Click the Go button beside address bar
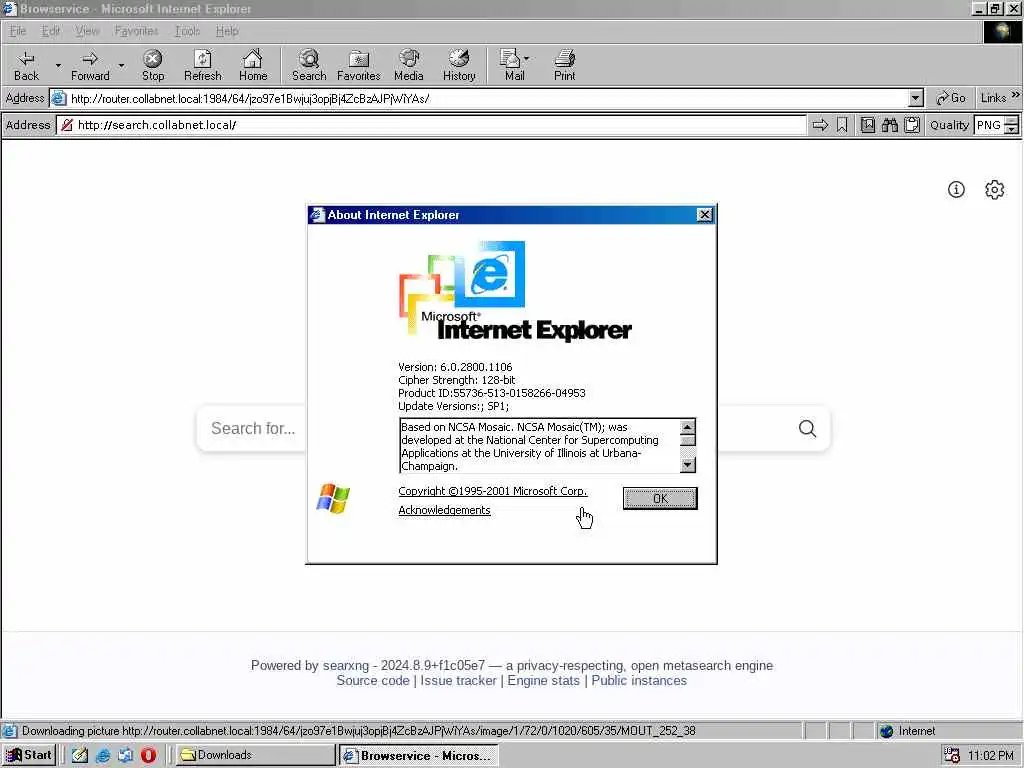Image resolution: width=1024 pixels, height=768 pixels. [x=951, y=98]
